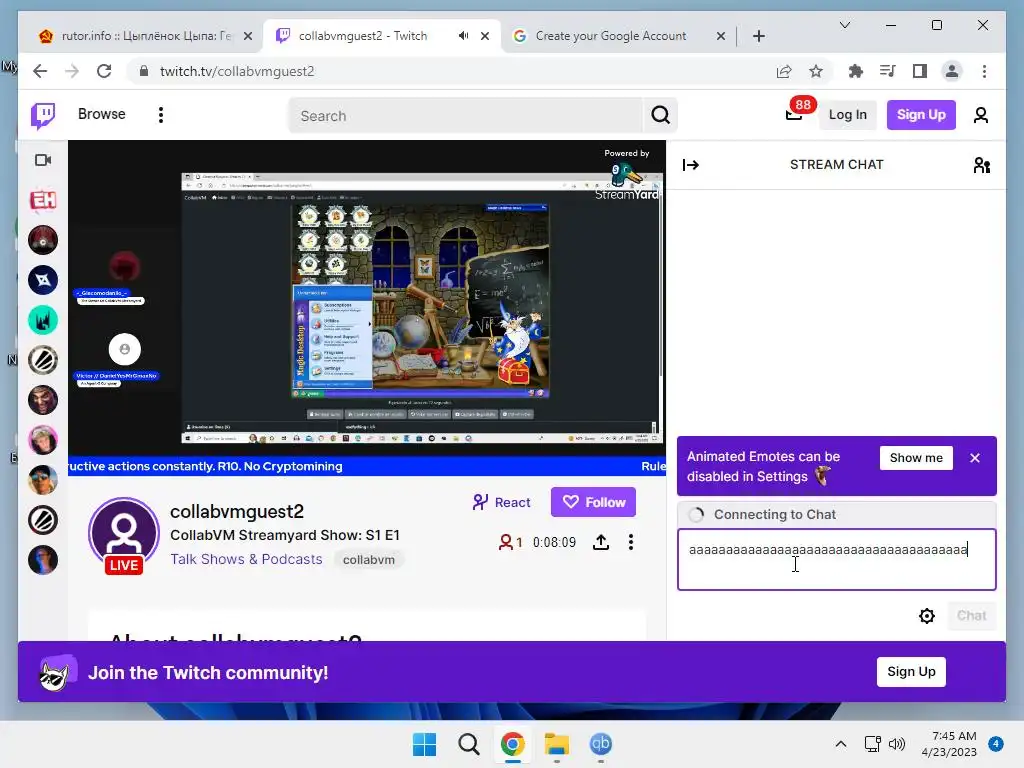Open the Windows Start menu

(424, 744)
